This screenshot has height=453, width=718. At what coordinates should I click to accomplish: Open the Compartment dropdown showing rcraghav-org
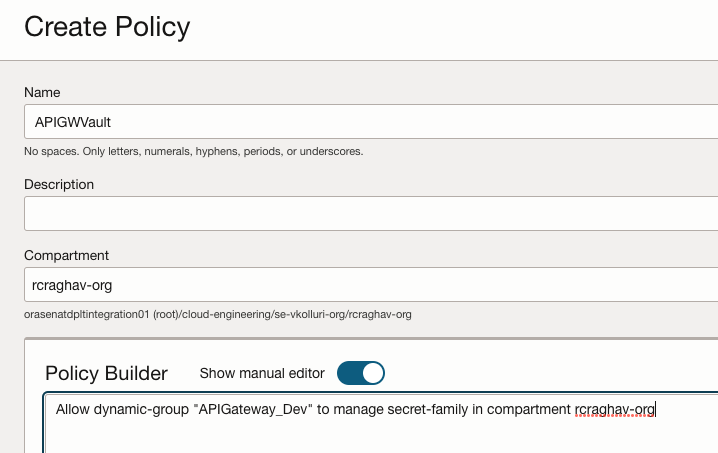[370, 284]
